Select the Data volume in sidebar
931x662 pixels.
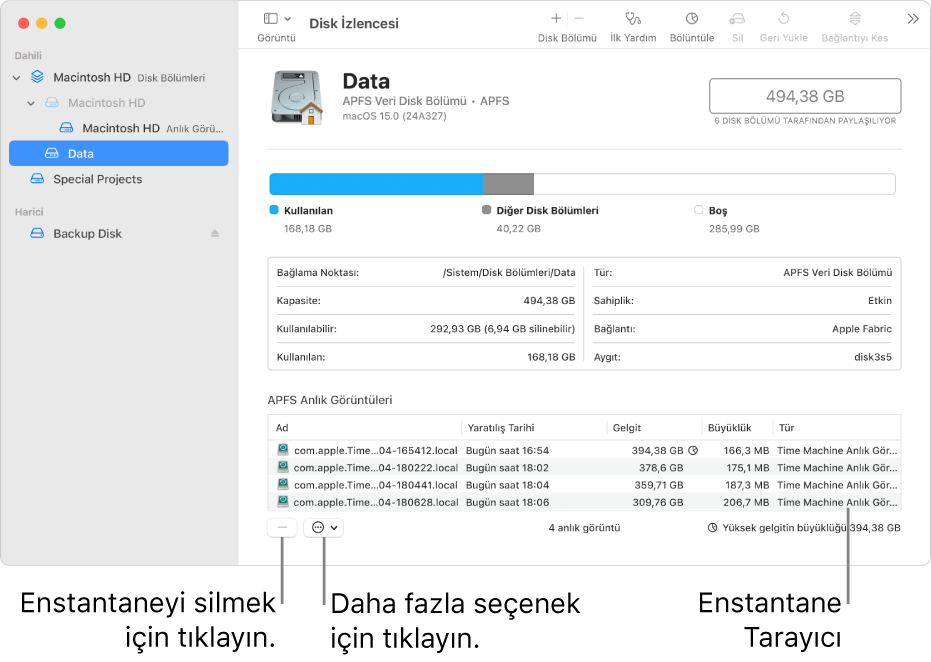click(x=119, y=154)
